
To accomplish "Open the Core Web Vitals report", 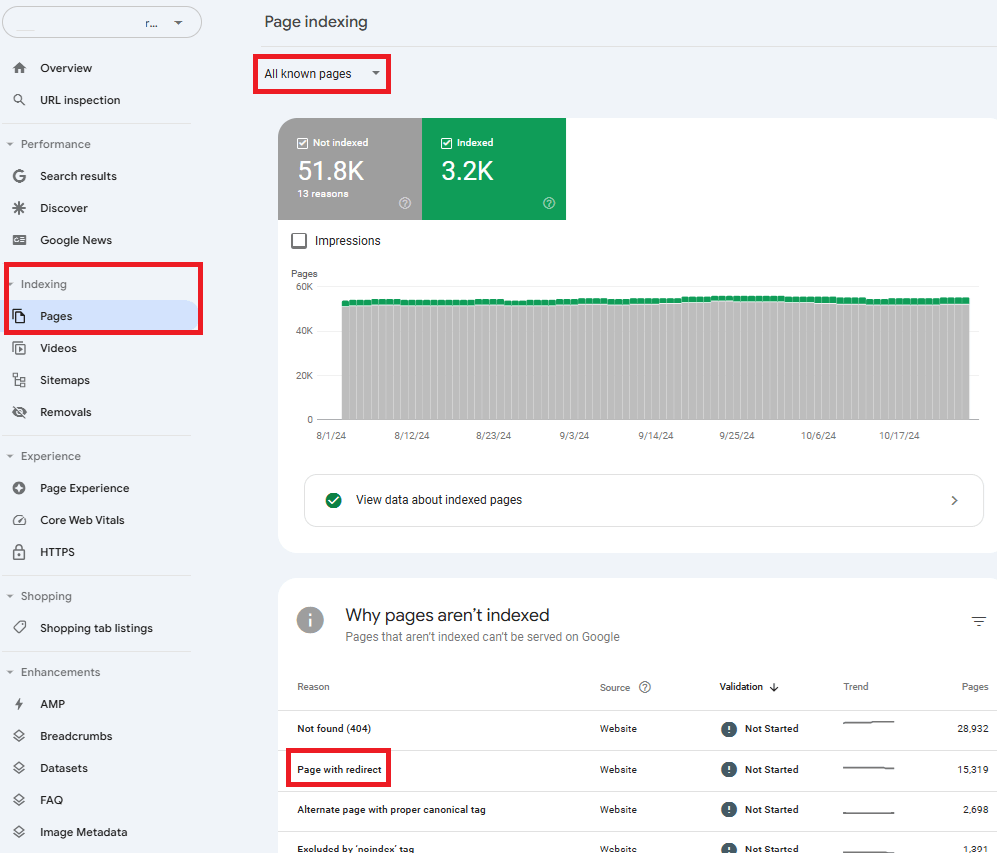I will (x=82, y=520).
